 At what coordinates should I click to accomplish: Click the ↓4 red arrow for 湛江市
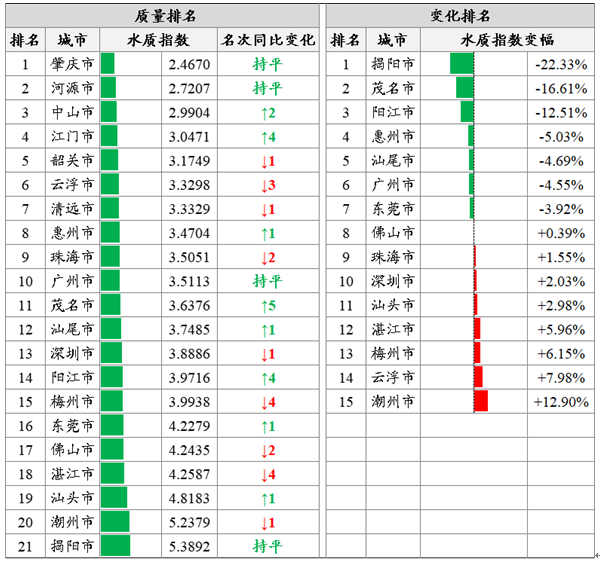pyautogui.click(x=267, y=474)
